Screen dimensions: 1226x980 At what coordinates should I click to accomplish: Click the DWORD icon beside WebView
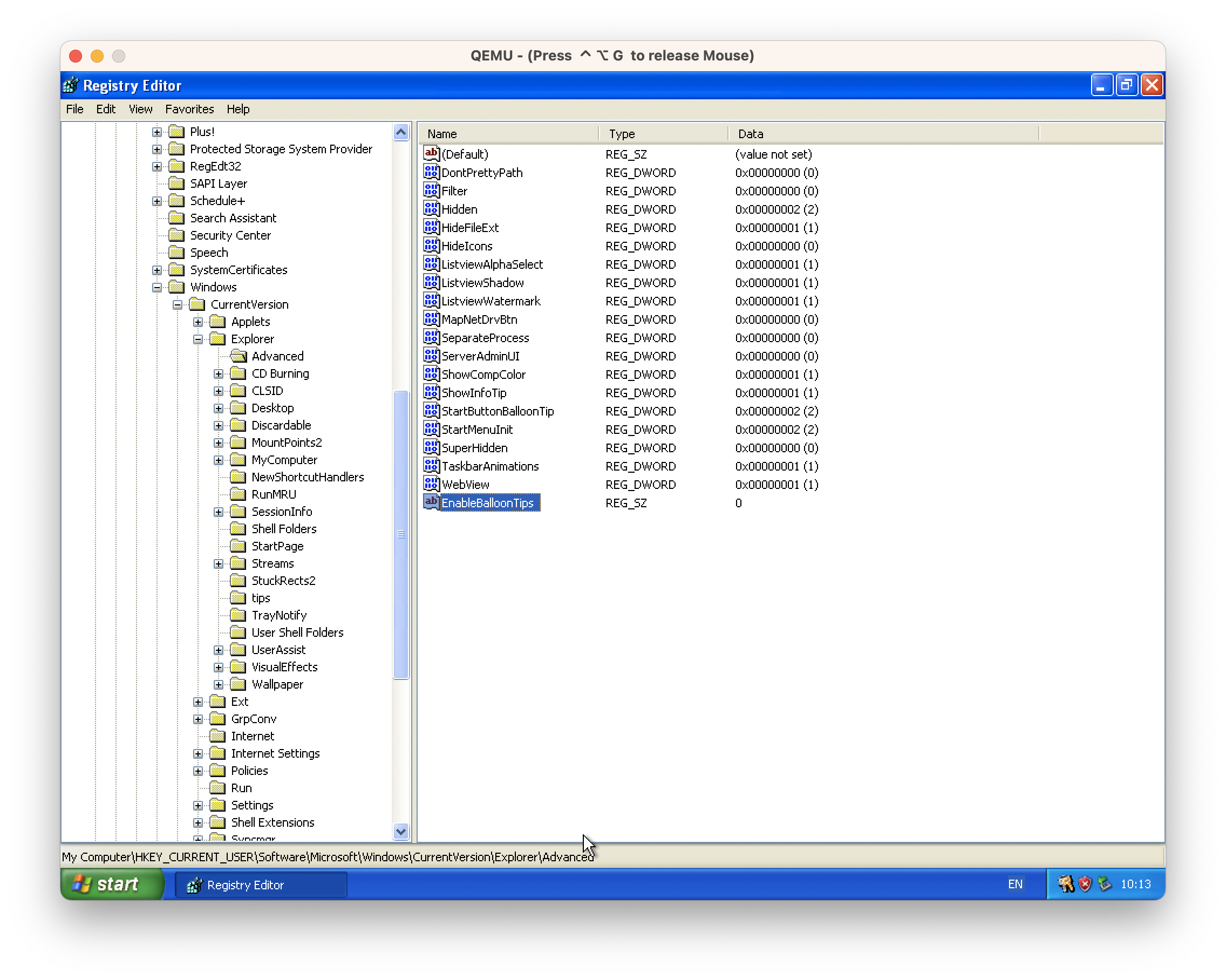(x=431, y=484)
